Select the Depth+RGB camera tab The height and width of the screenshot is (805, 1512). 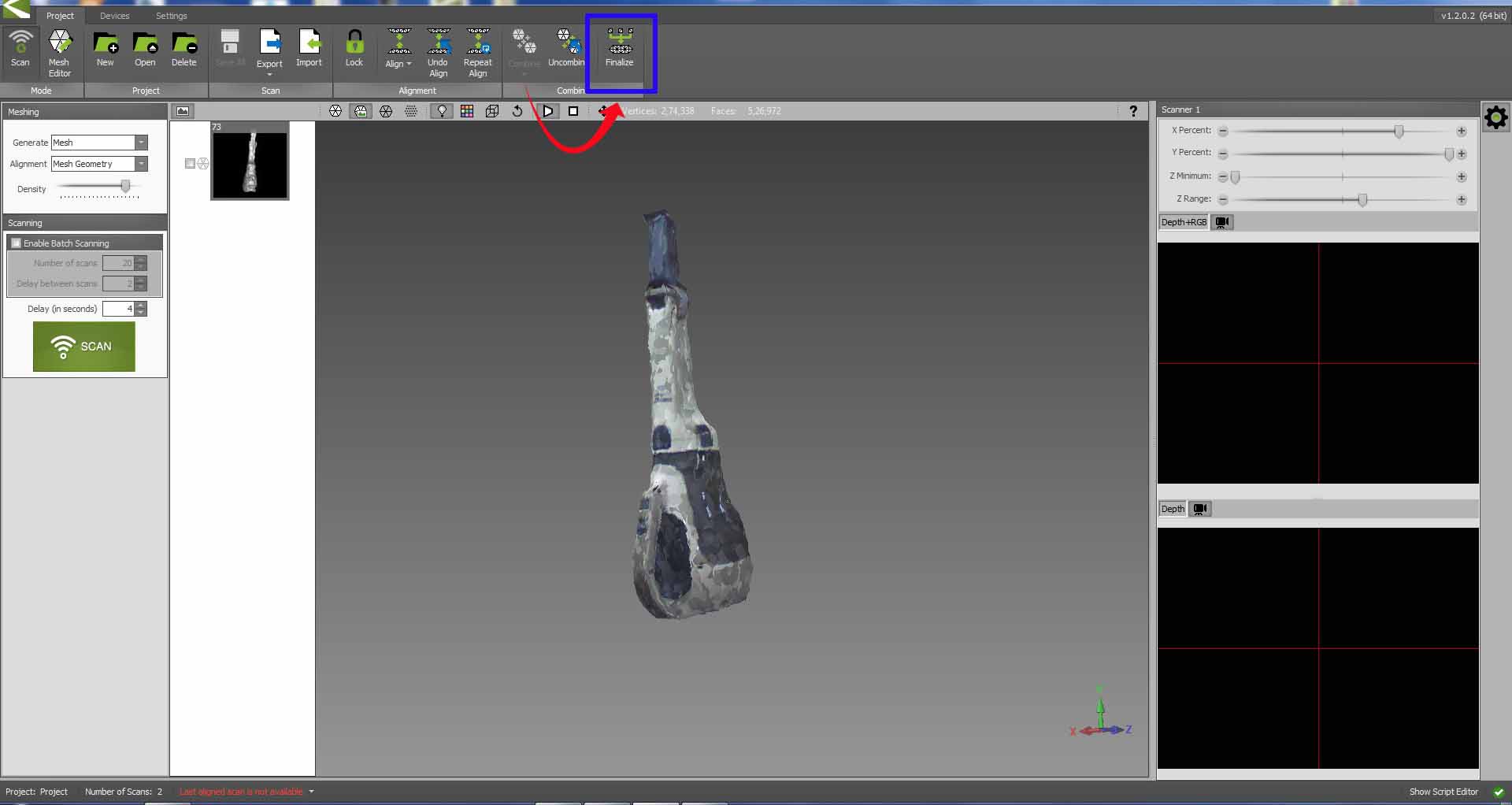click(x=1184, y=222)
